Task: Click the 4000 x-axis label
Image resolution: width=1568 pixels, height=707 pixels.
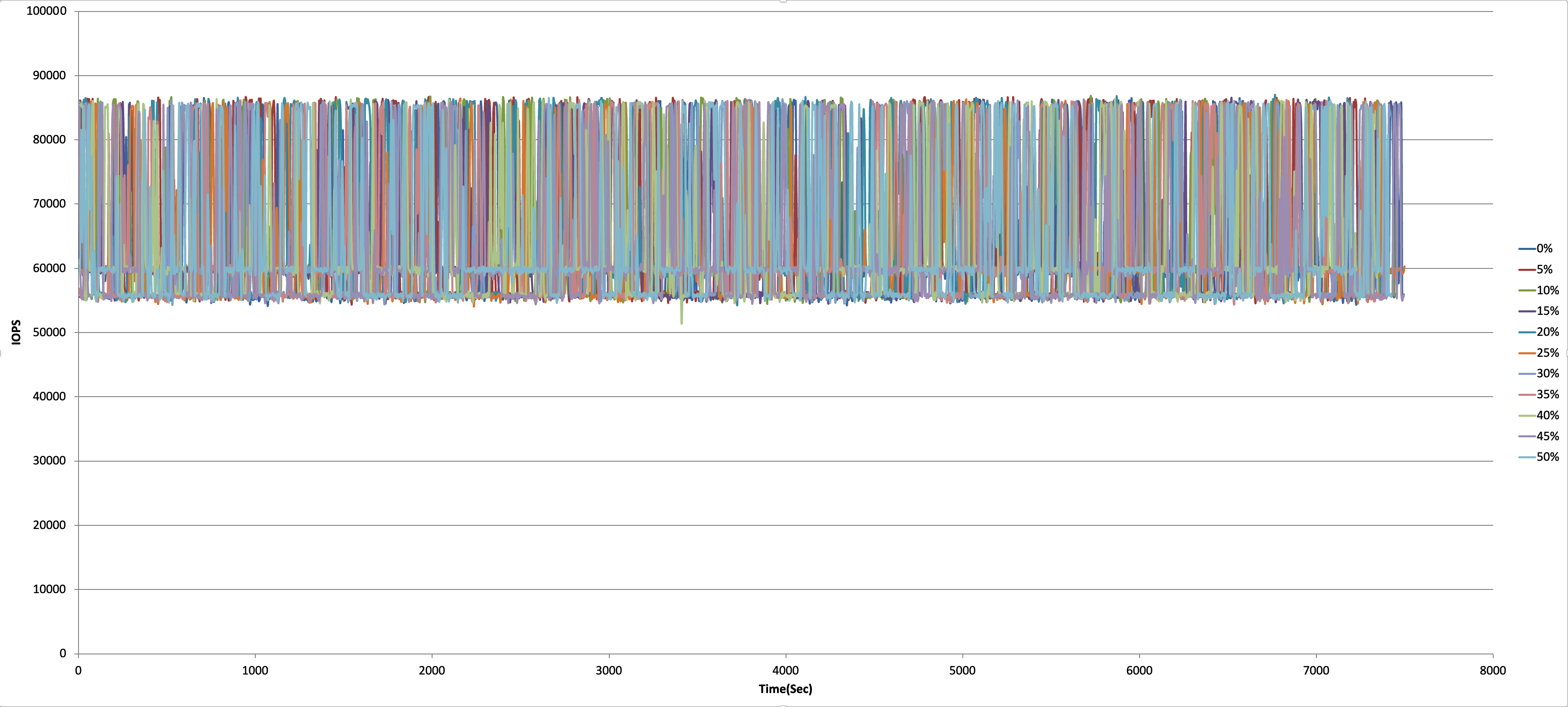Action: point(785,670)
